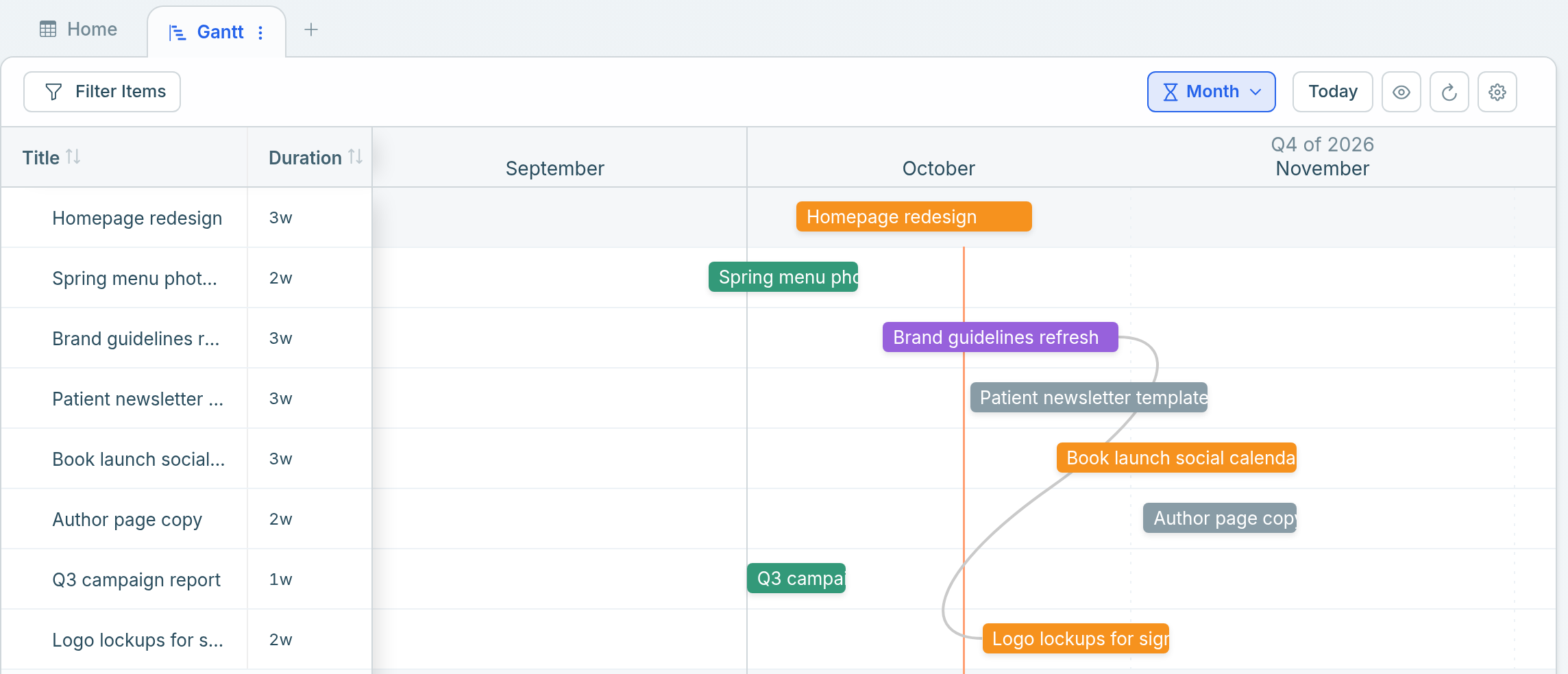Add a new view with plus icon
The image size is (1568, 674).
click(x=311, y=29)
